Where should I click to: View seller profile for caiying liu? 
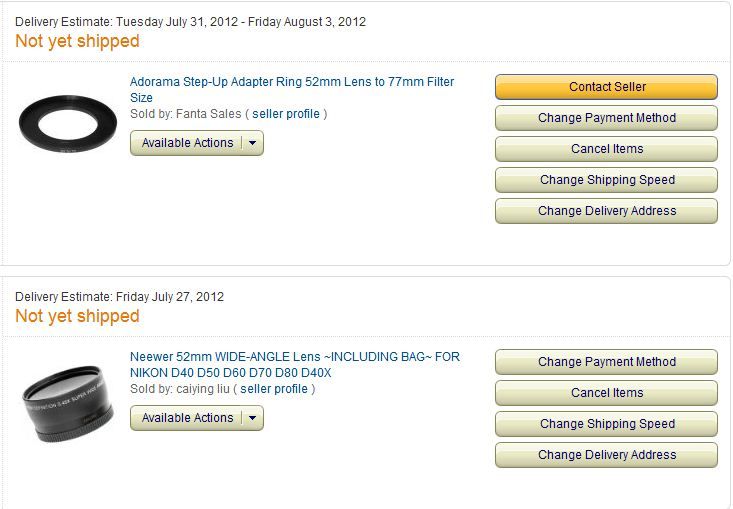[x=274, y=389]
